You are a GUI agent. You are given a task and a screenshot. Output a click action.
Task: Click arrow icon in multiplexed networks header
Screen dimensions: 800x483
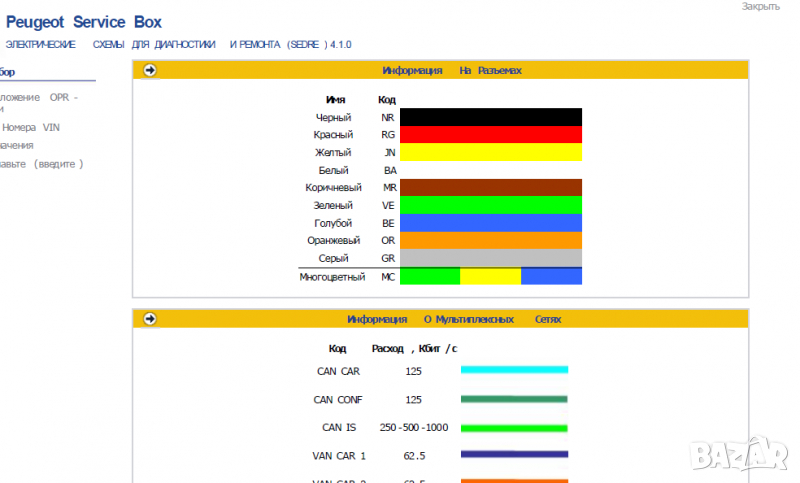(150, 319)
